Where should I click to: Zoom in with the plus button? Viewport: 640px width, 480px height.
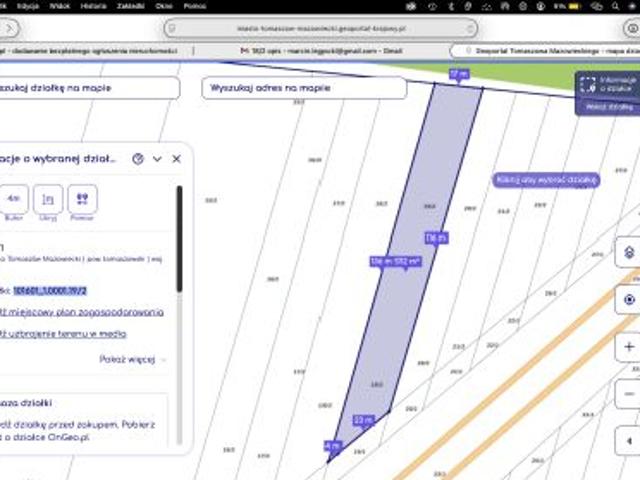pyautogui.click(x=629, y=347)
